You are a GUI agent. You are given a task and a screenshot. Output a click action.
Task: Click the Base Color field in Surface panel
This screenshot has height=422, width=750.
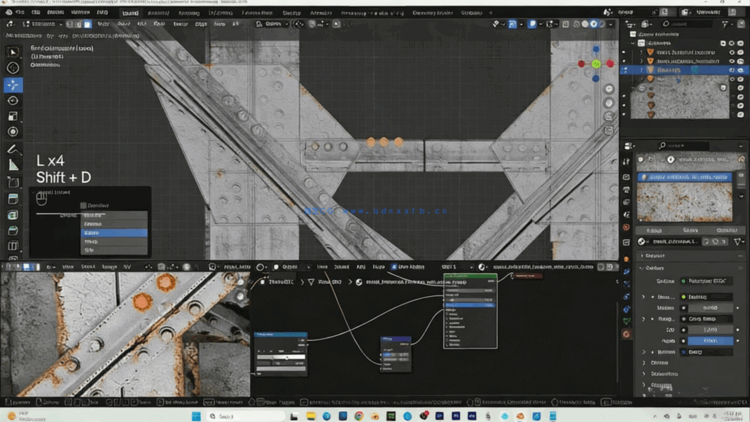(x=707, y=297)
